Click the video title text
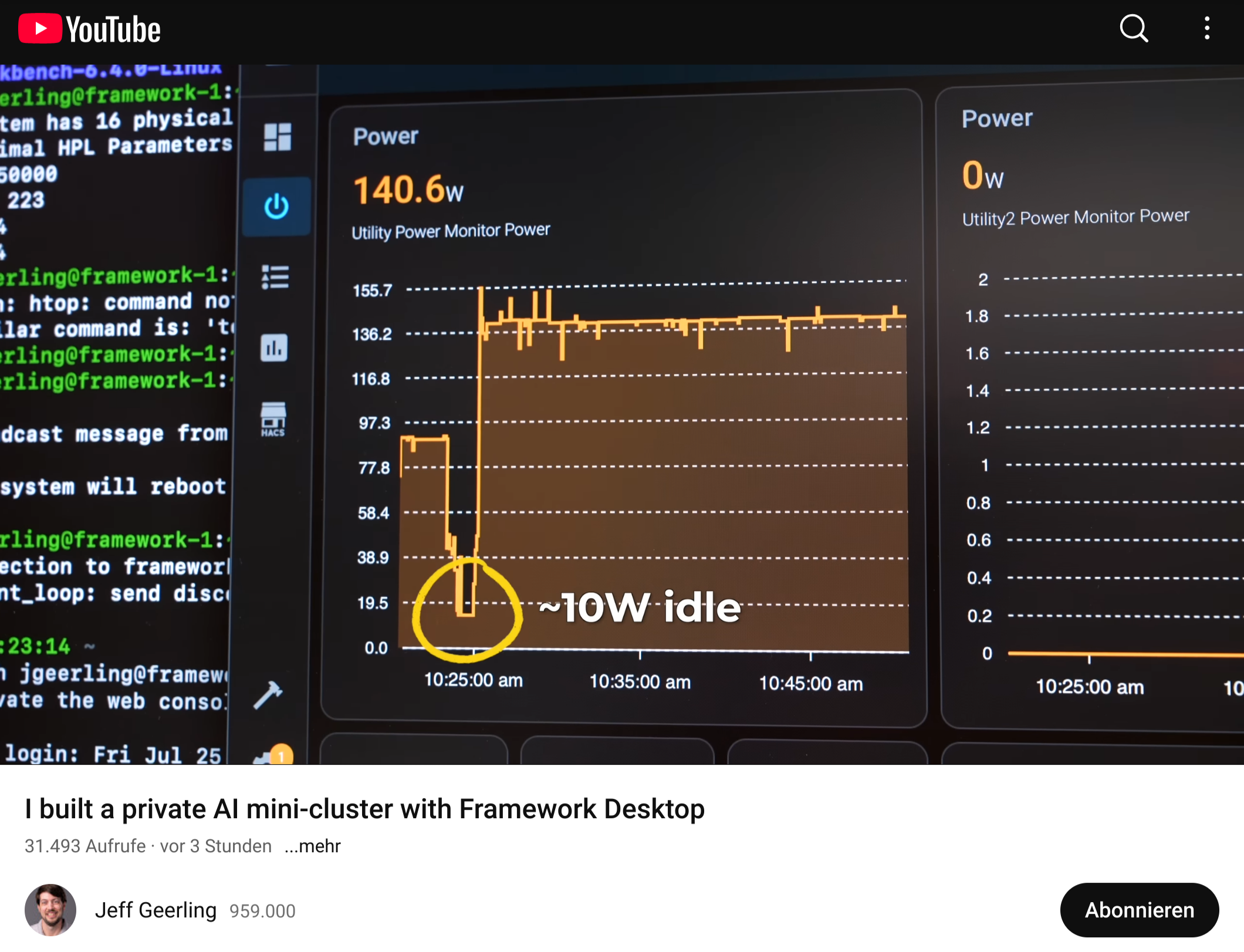1244x952 pixels. [x=364, y=809]
